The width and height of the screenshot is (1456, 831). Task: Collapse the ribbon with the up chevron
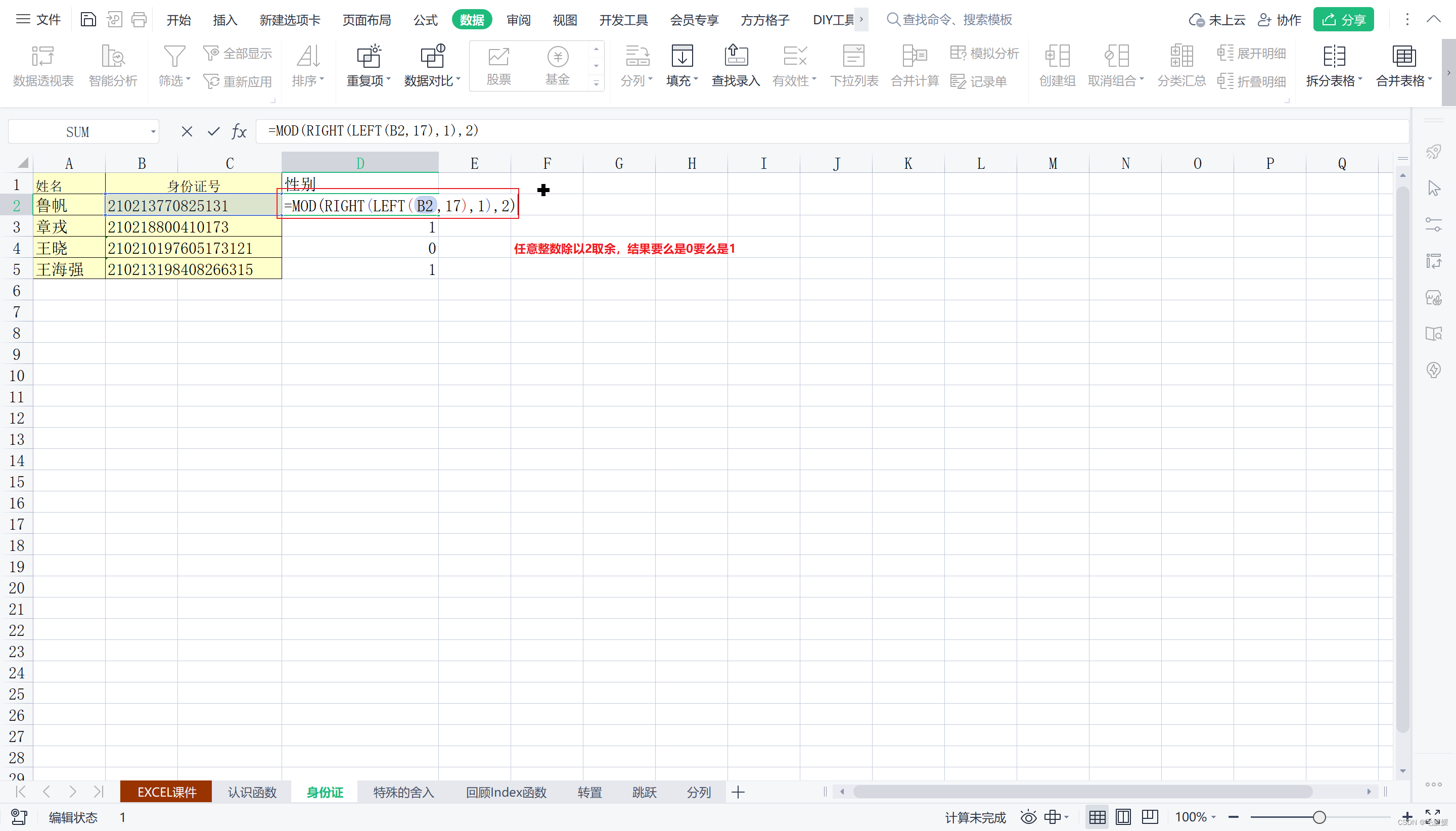pos(1433,19)
